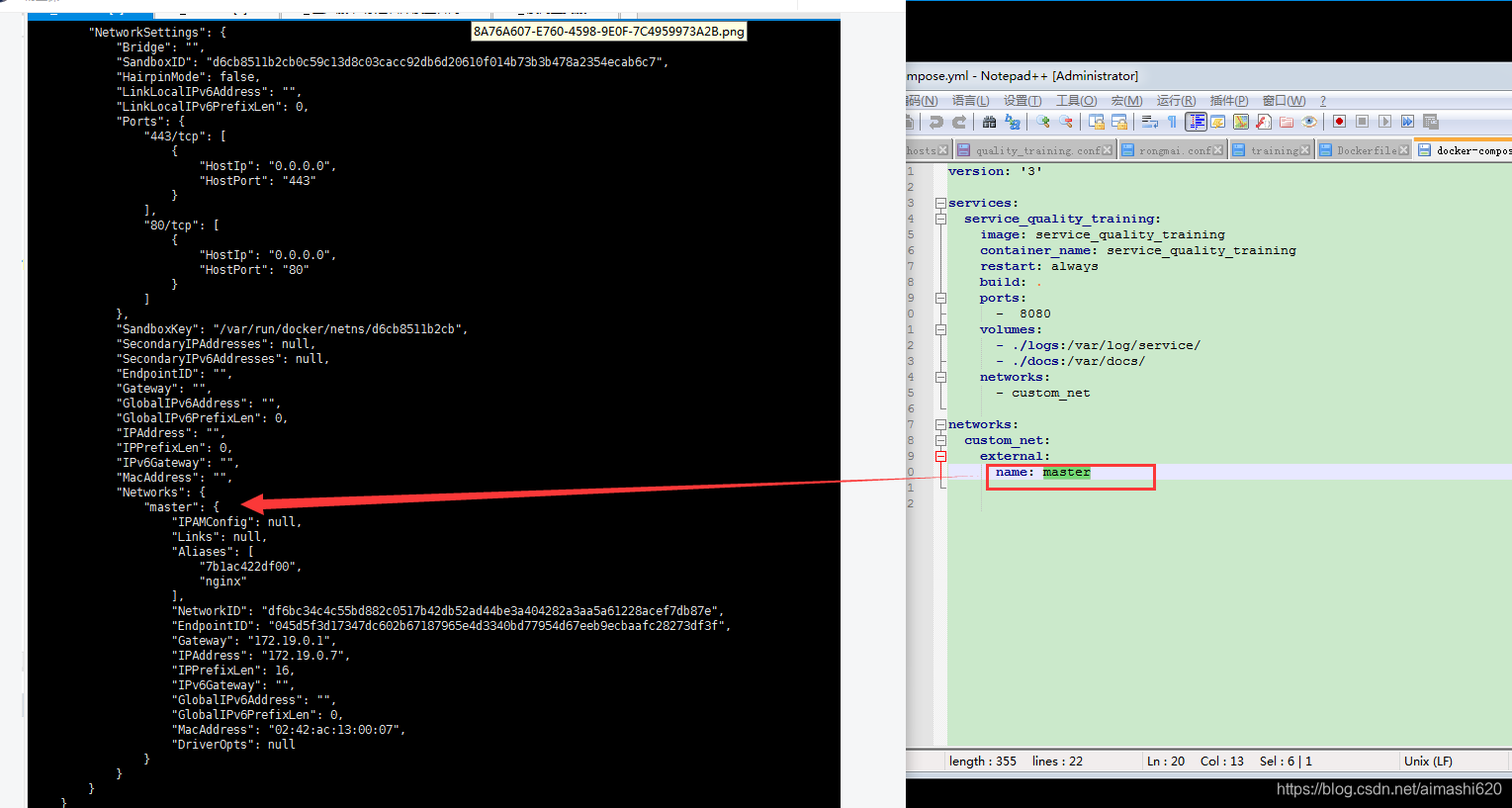1512x808 pixels.
Task: Toggle synchronize vertical scrolling icon
Action: point(1097,122)
